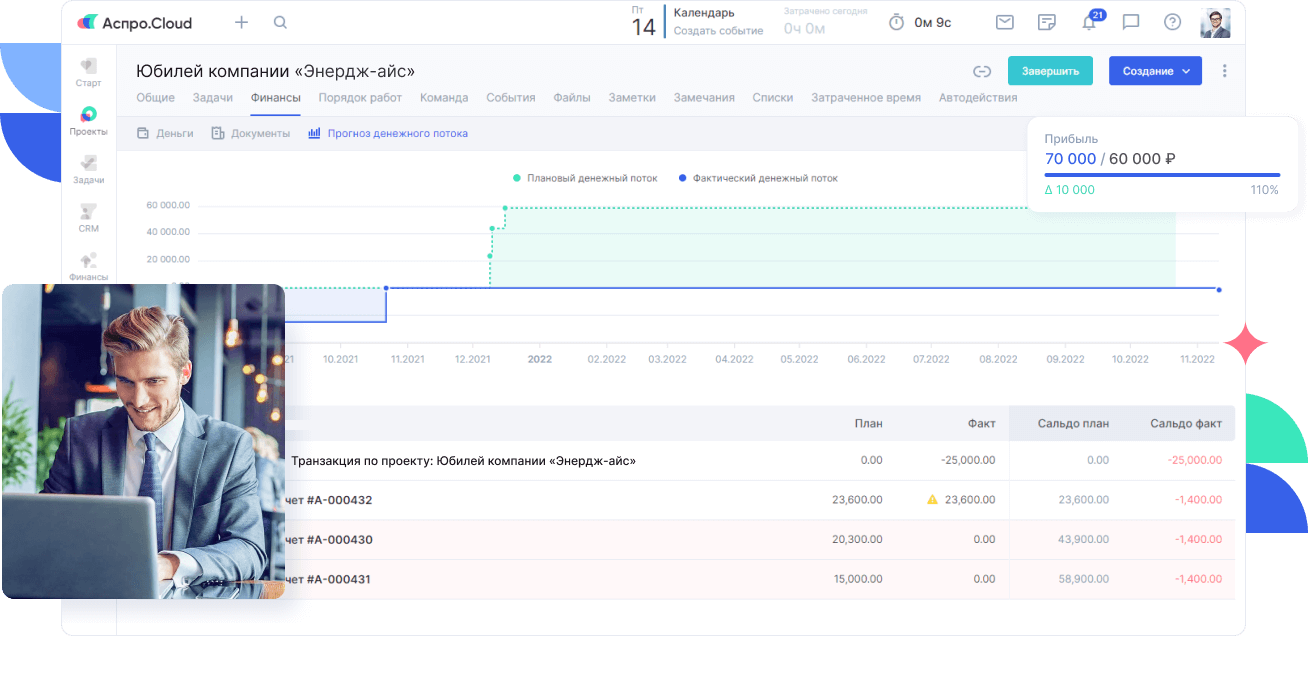
Task: Open the user avatar profile menu
Action: click(x=1215, y=22)
